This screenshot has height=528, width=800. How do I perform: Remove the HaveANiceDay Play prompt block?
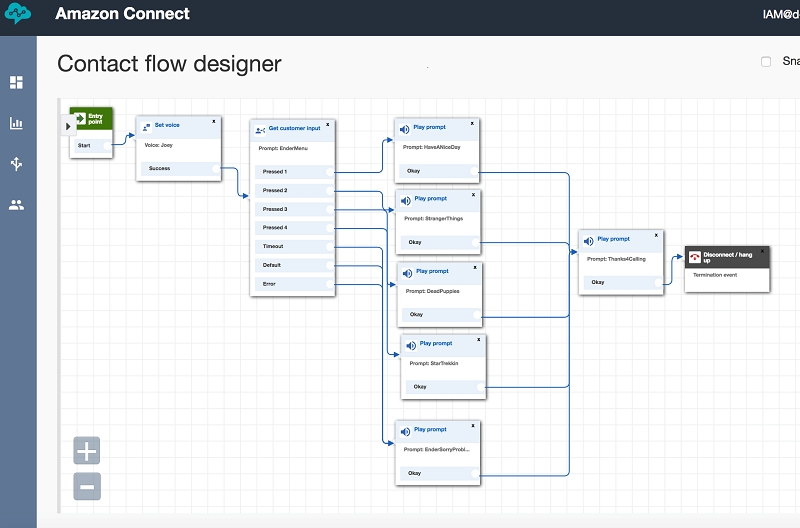472,123
